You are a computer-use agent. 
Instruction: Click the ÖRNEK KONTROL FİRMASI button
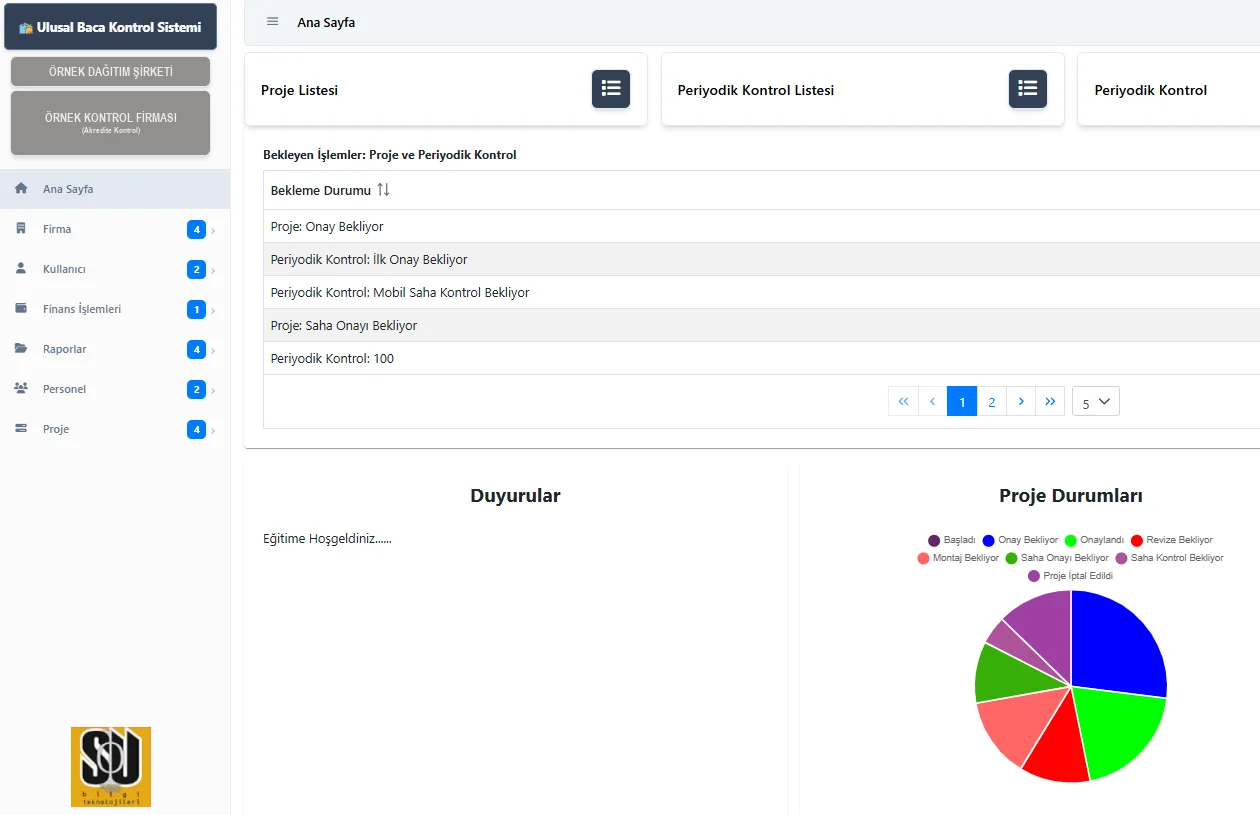click(110, 123)
